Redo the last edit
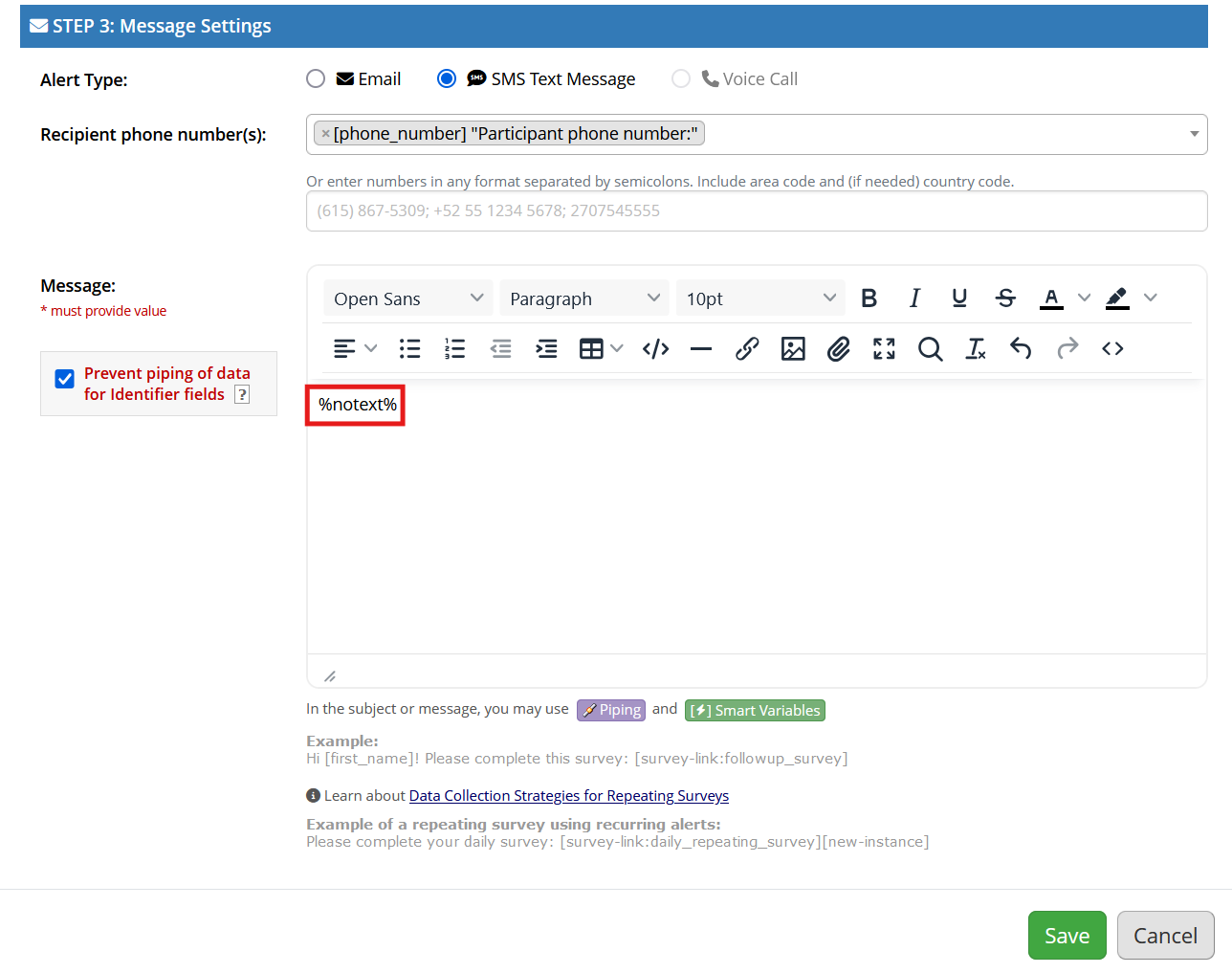This screenshot has height=973, width=1232. [1067, 349]
